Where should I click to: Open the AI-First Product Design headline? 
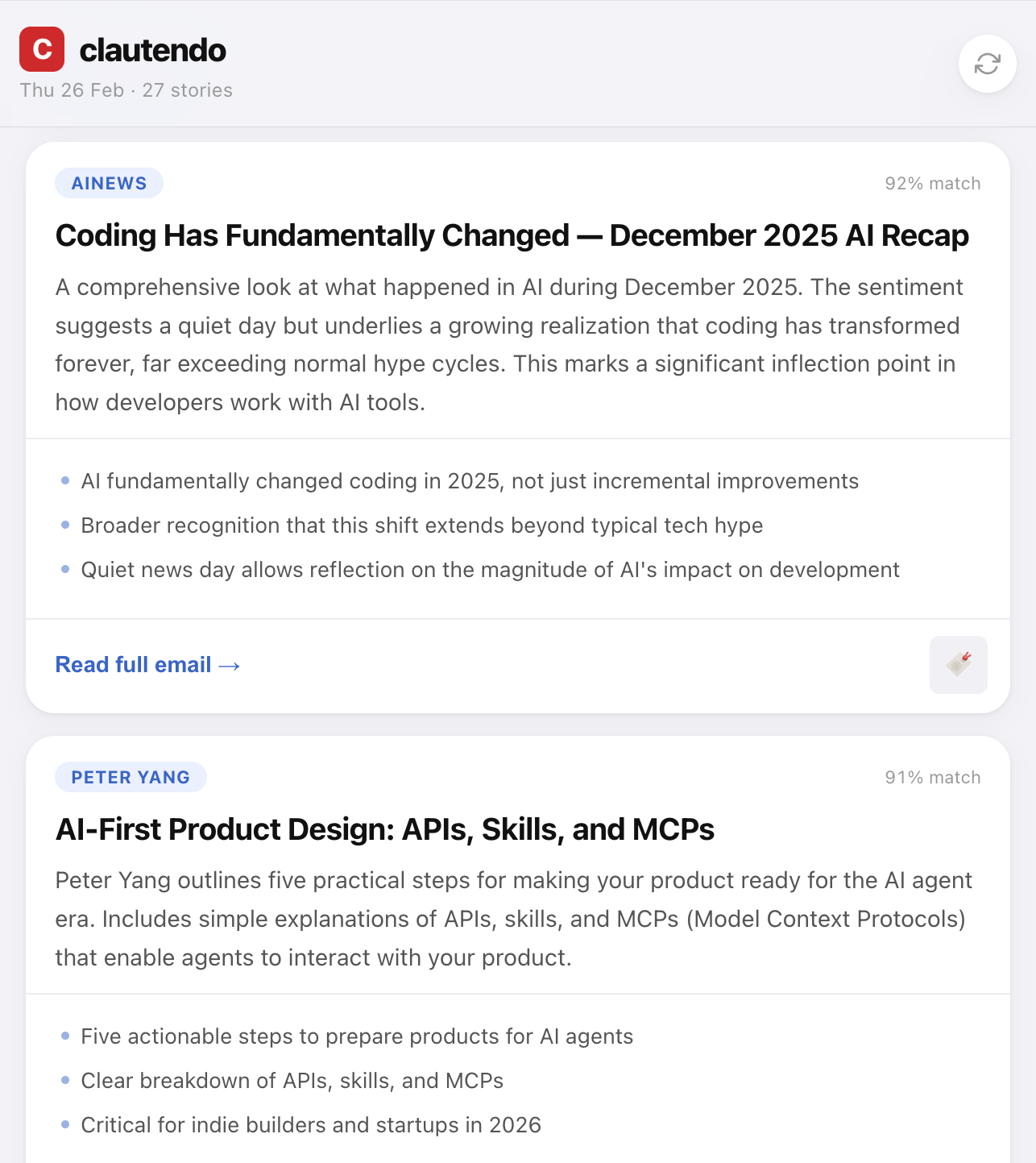(x=384, y=829)
